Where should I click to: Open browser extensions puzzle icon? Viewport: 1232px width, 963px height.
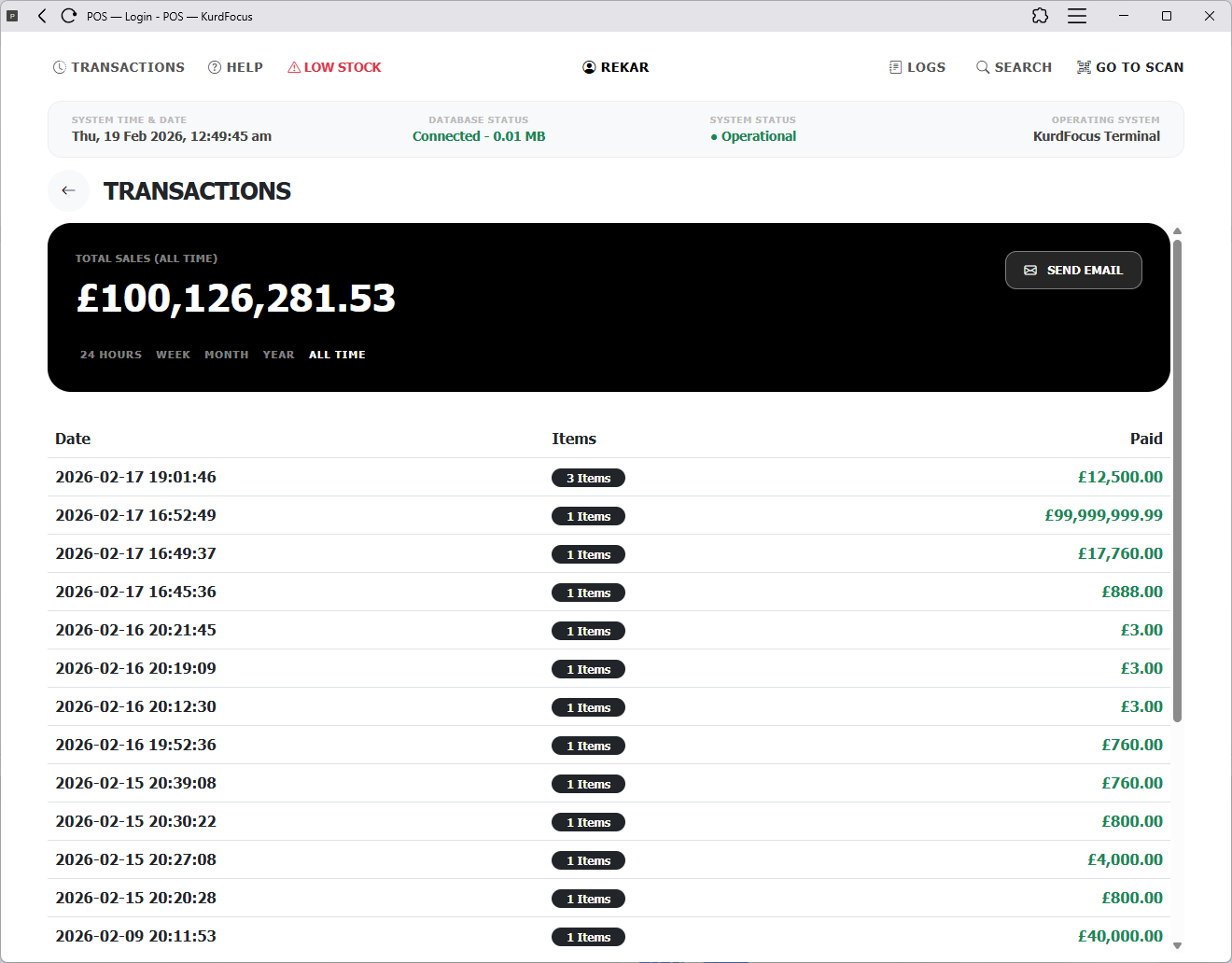click(x=1040, y=16)
